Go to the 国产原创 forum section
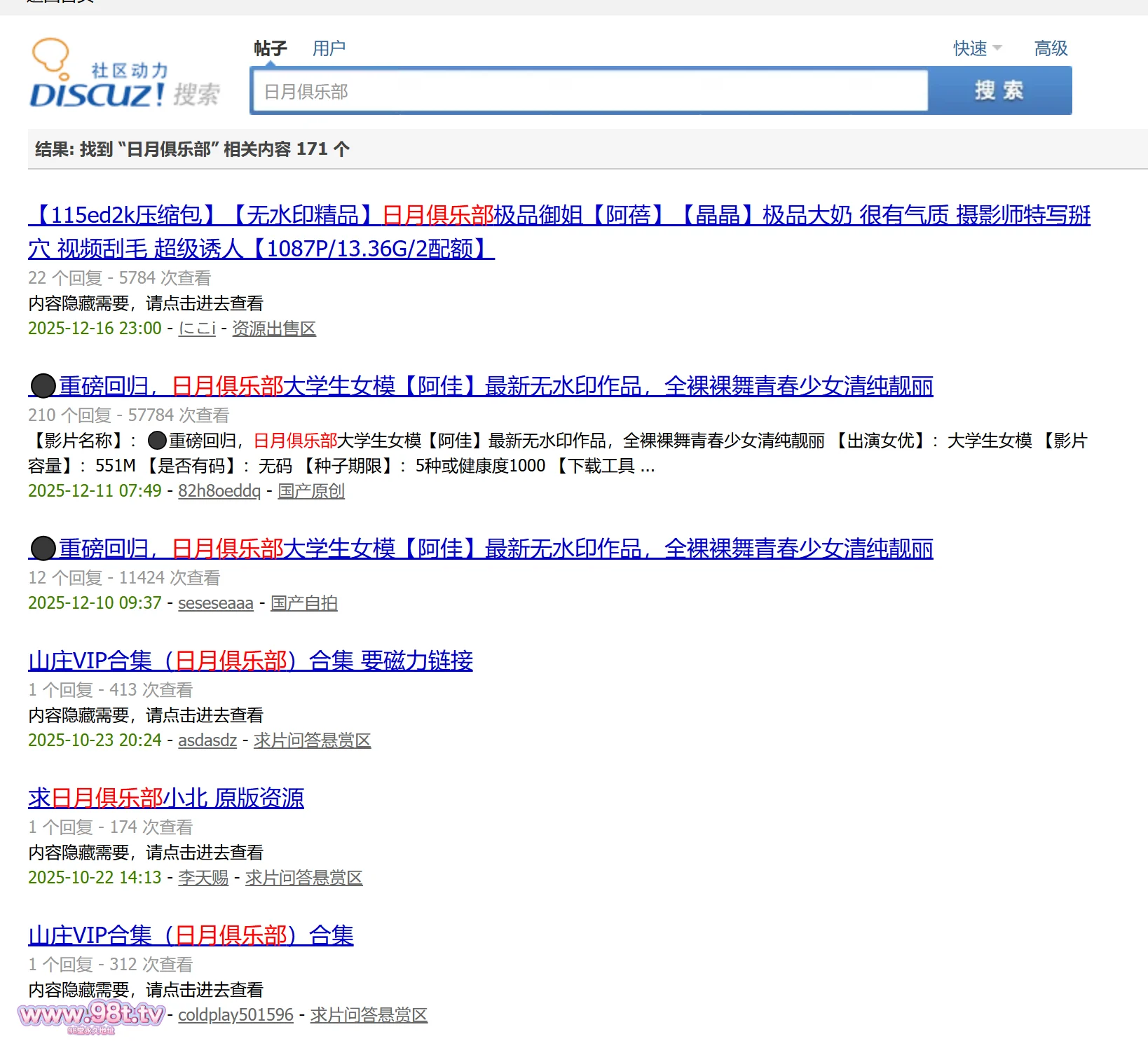Screen dimensions: 1148x1041 tap(311, 491)
